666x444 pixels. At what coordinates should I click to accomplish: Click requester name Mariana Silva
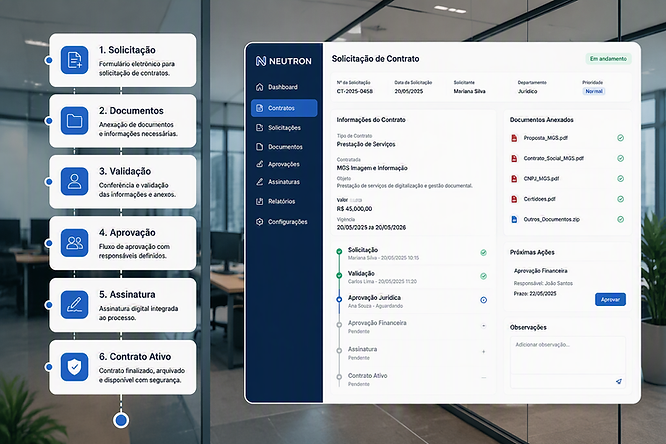tap(469, 91)
